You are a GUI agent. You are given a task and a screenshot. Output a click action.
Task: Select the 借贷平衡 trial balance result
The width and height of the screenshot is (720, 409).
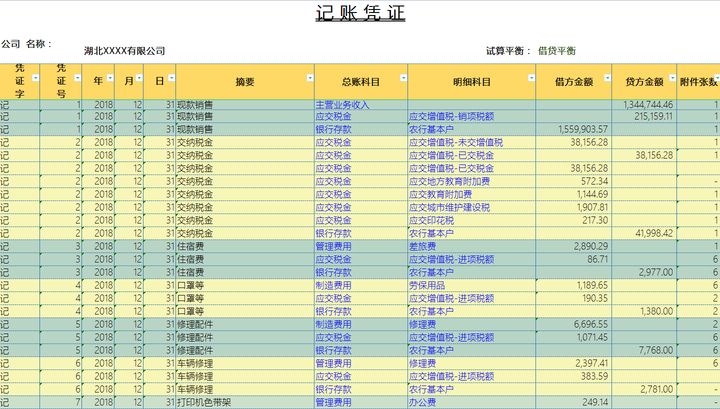click(557, 51)
